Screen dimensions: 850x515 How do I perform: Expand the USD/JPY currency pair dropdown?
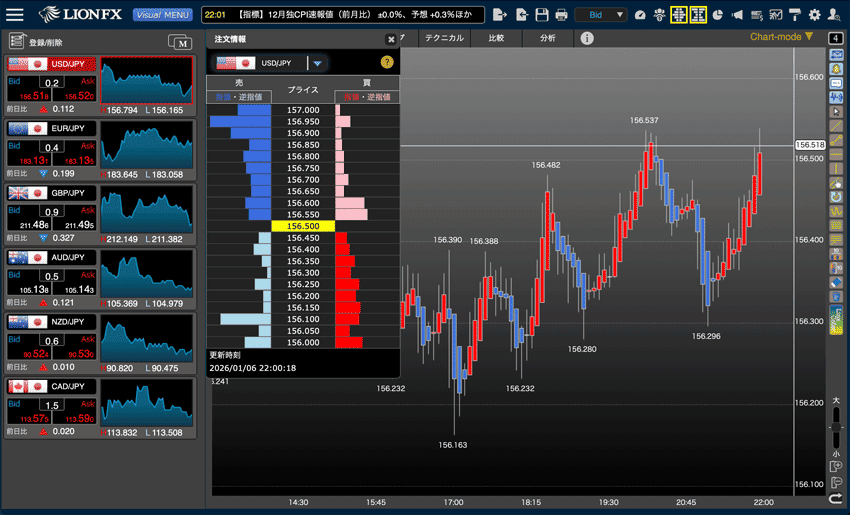317,63
